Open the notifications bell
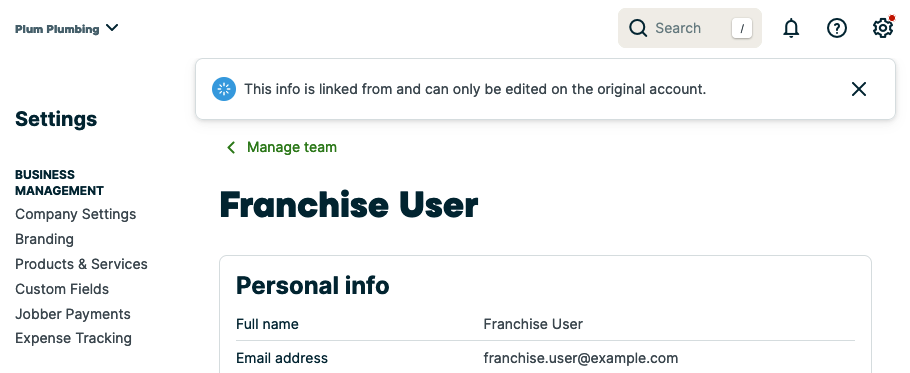910x373 pixels. click(x=791, y=28)
